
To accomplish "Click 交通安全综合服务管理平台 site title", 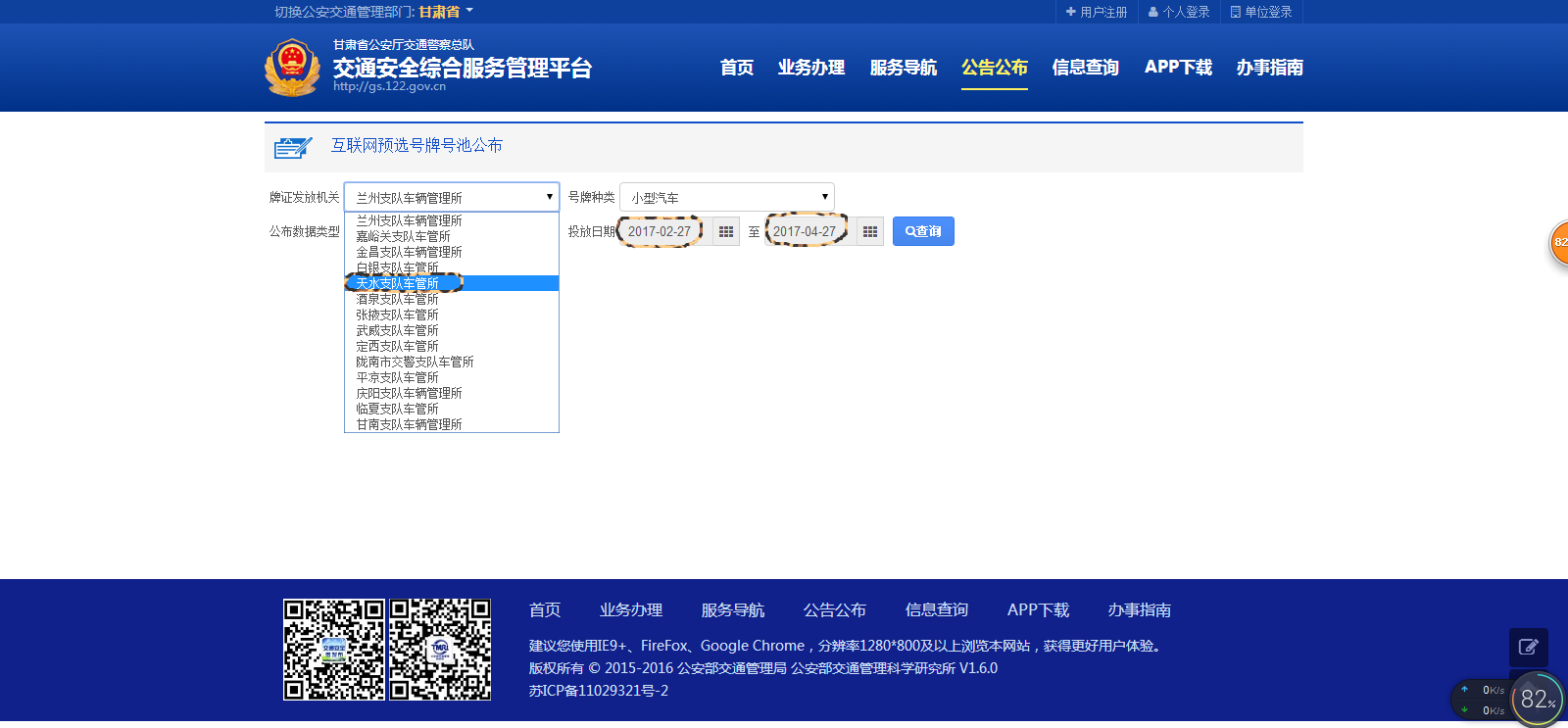I will click(x=463, y=68).
